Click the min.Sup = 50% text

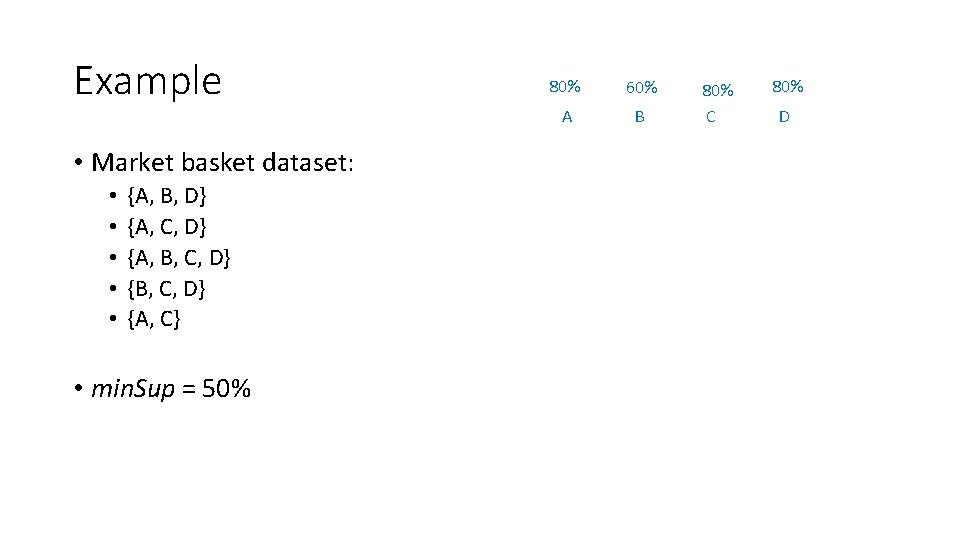171,389
